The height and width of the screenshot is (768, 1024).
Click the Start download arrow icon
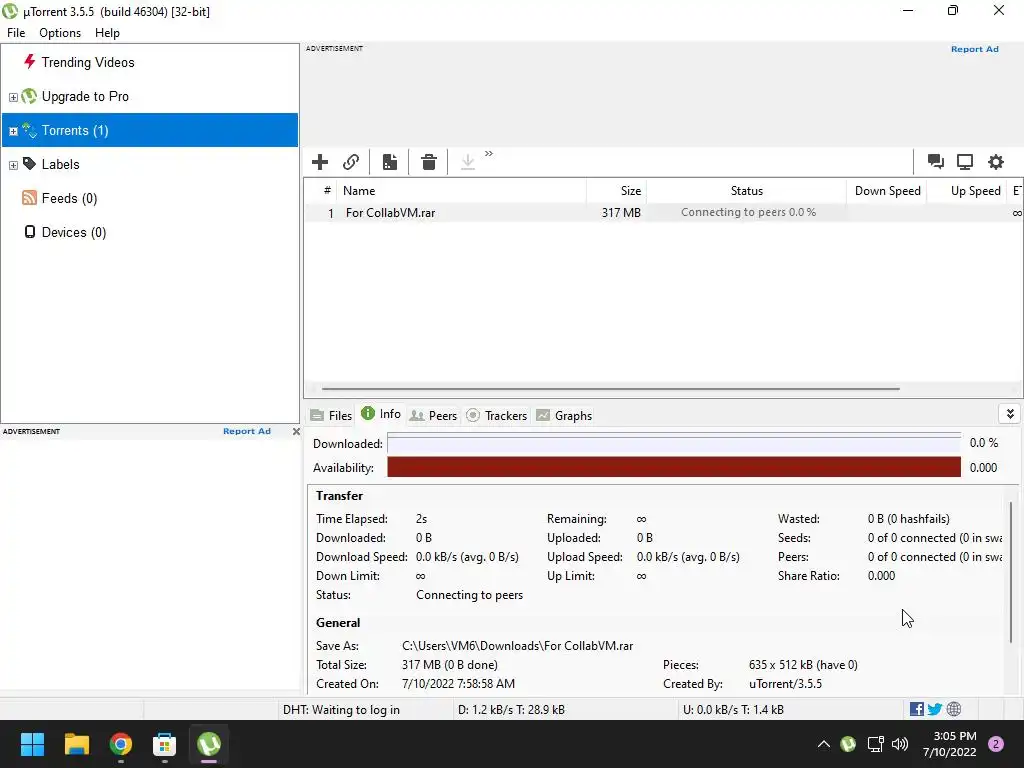pyautogui.click(x=468, y=162)
